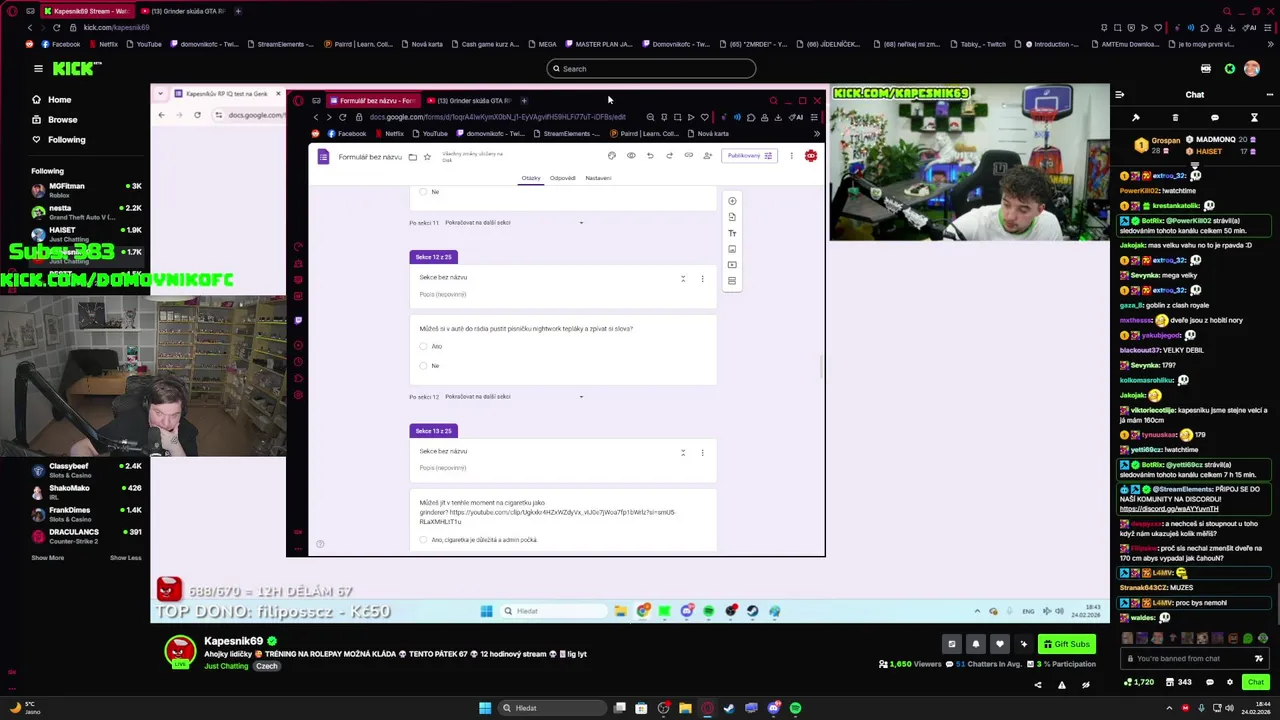Open the form's three-dot more menu
1280x720 pixels.
pyautogui.click(x=791, y=156)
